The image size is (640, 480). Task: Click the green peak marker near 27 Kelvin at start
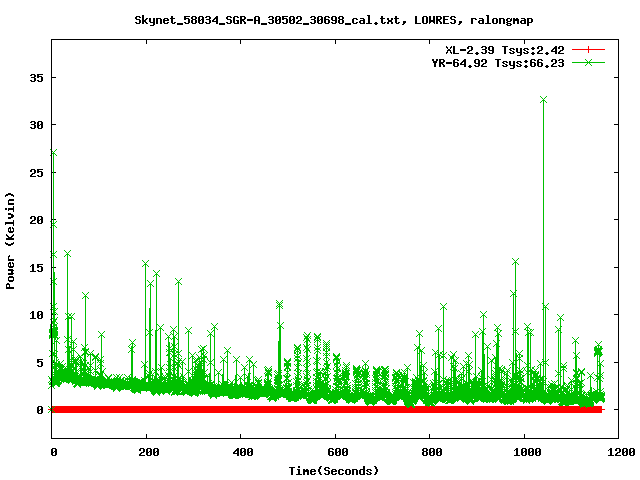[x=53, y=153]
